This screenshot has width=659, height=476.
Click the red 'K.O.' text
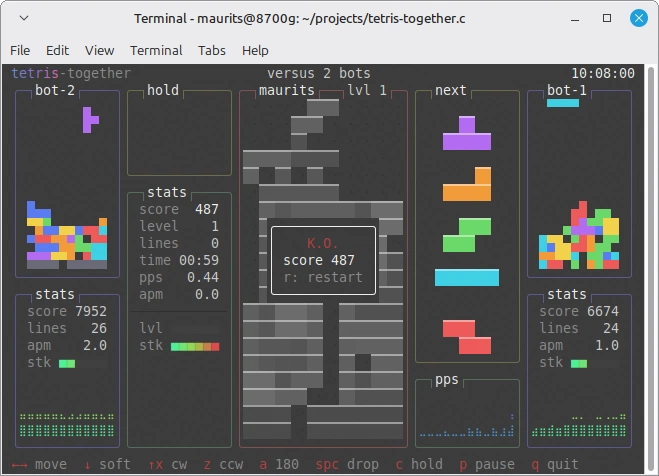322,243
